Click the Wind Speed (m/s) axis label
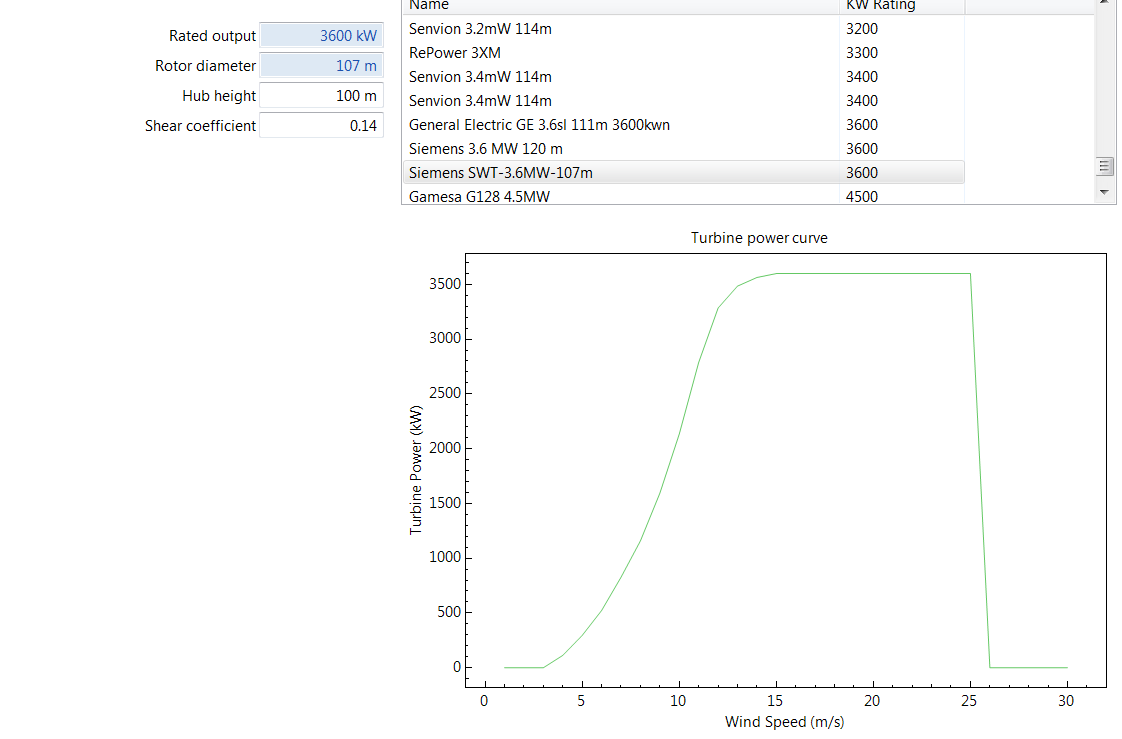This screenshot has height=739, width=1122. point(784,722)
